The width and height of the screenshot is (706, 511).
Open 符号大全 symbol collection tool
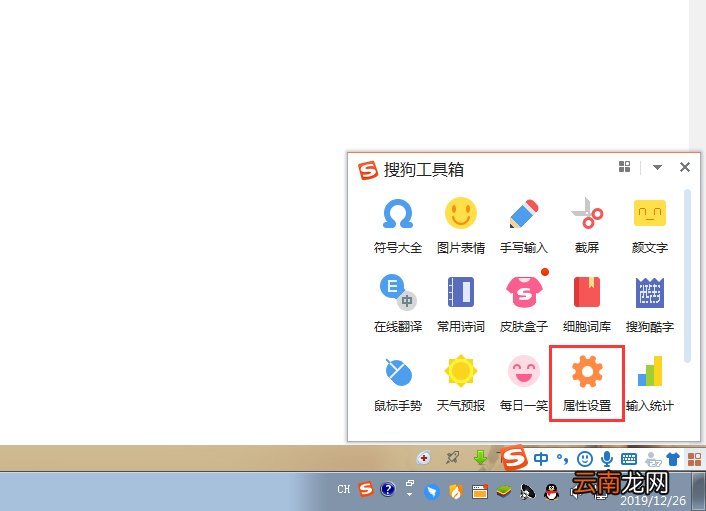398,225
